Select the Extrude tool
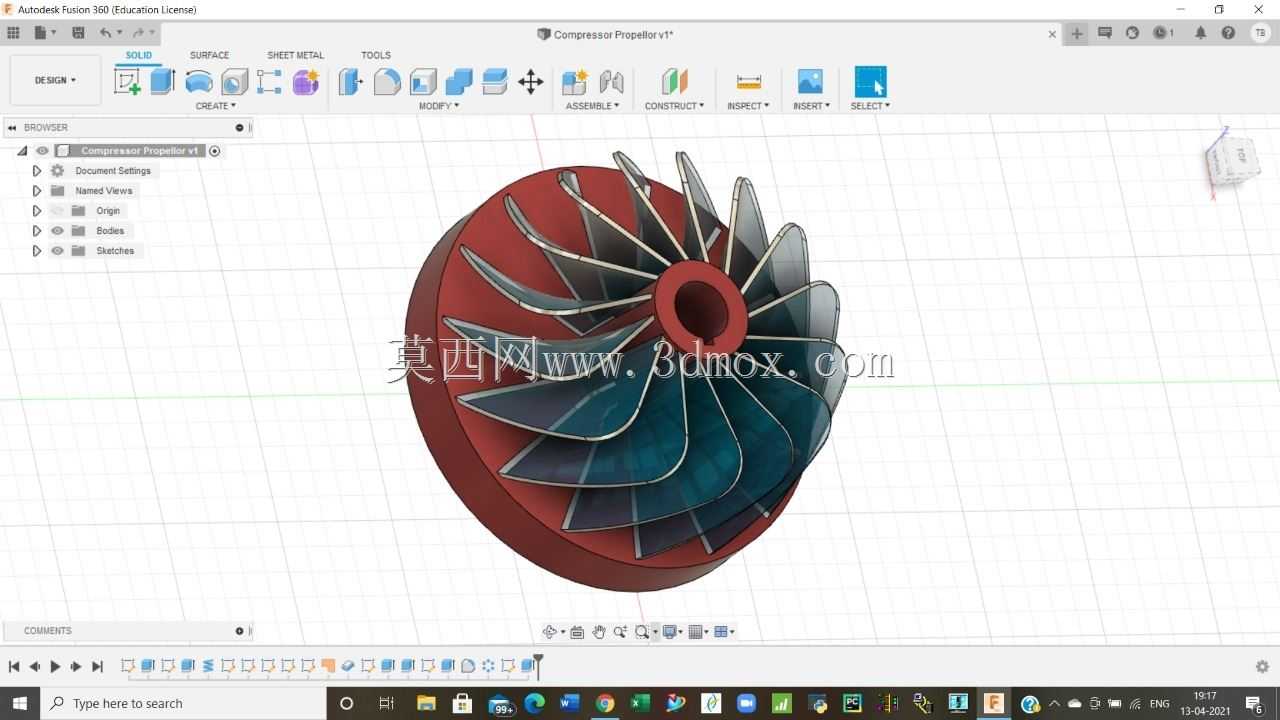The width and height of the screenshot is (1280, 720). pos(163,82)
